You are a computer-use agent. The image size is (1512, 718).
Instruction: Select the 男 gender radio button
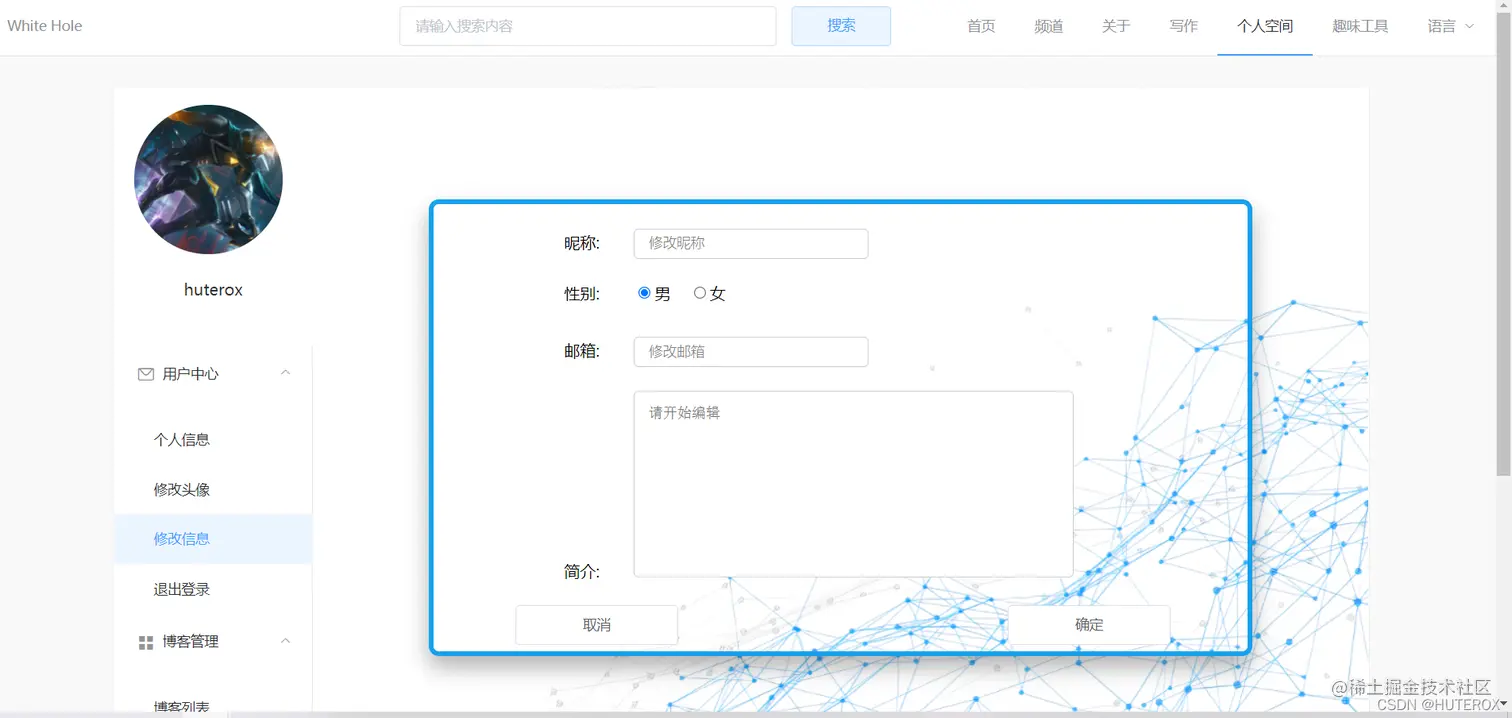[642, 292]
